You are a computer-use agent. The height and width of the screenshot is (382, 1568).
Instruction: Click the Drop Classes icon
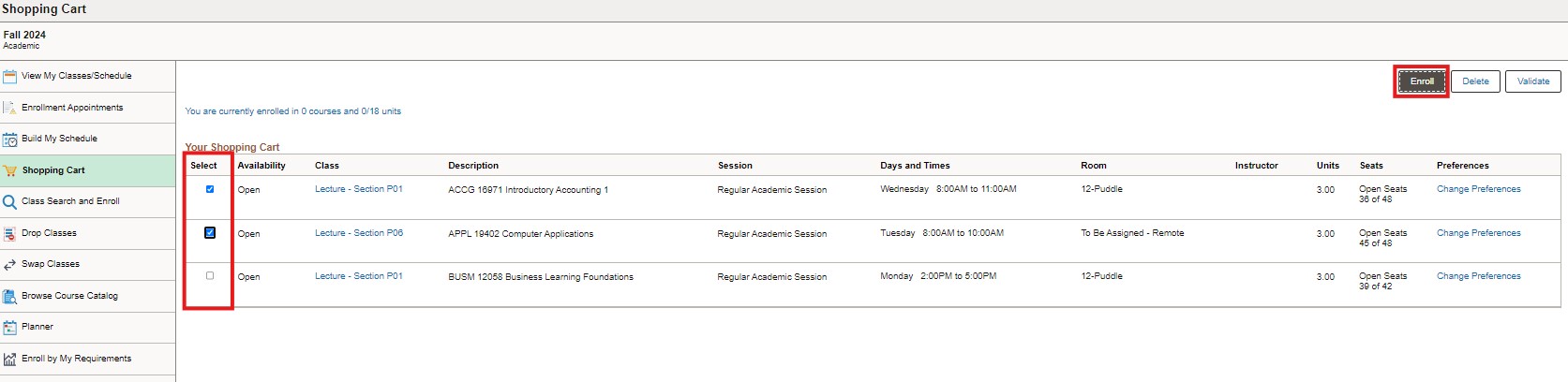(9, 233)
